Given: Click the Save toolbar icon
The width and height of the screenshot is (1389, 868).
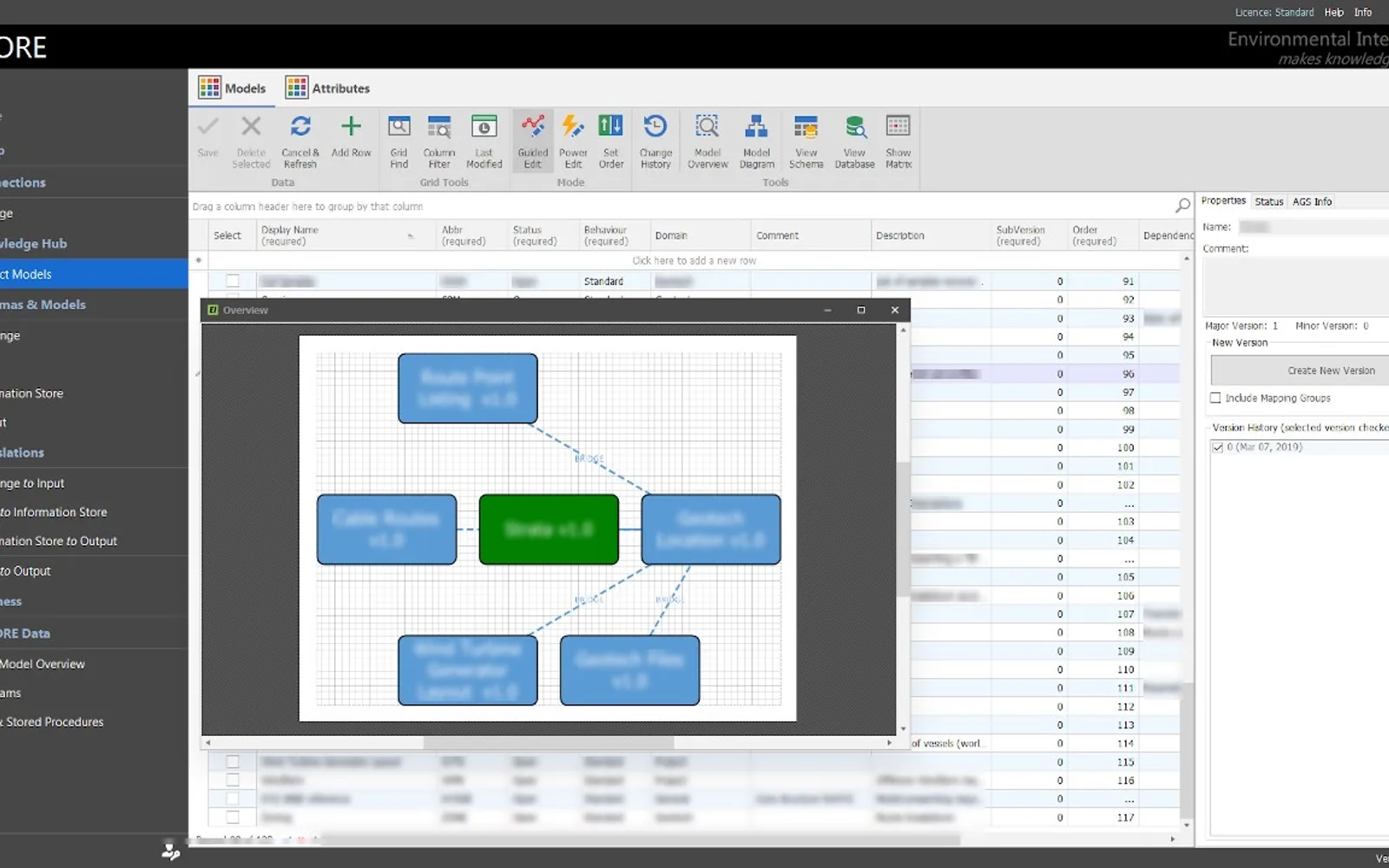Looking at the screenshot, I should pyautogui.click(x=207, y=136).
